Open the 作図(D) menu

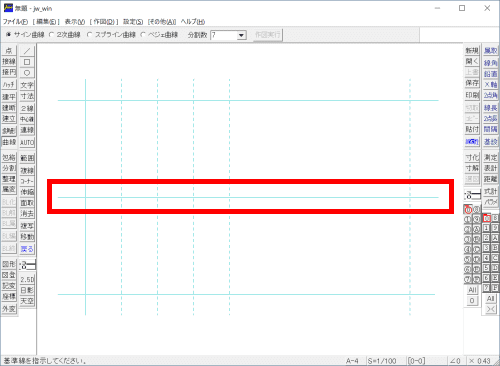pyautogui.click(x=104, y=22)
